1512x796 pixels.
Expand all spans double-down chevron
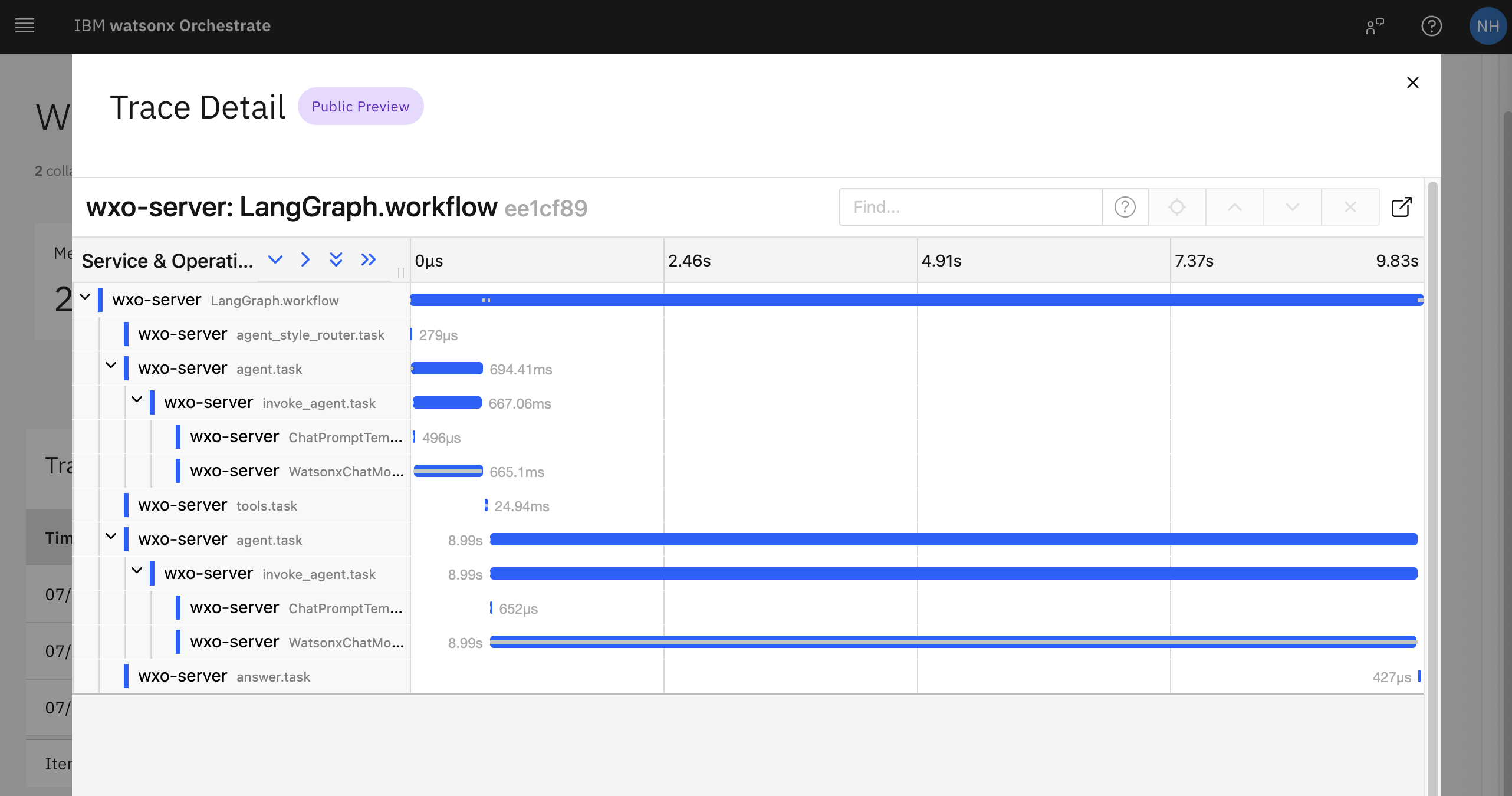(336, 259)
